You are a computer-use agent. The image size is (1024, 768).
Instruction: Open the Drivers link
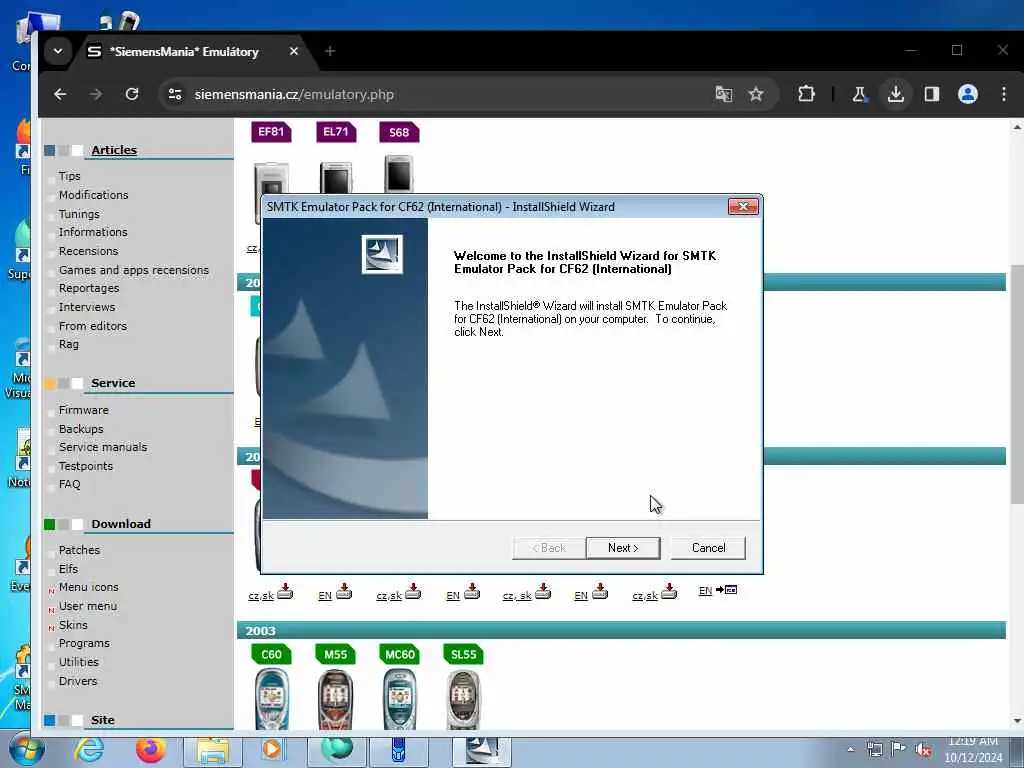click(x=78, y=681)
